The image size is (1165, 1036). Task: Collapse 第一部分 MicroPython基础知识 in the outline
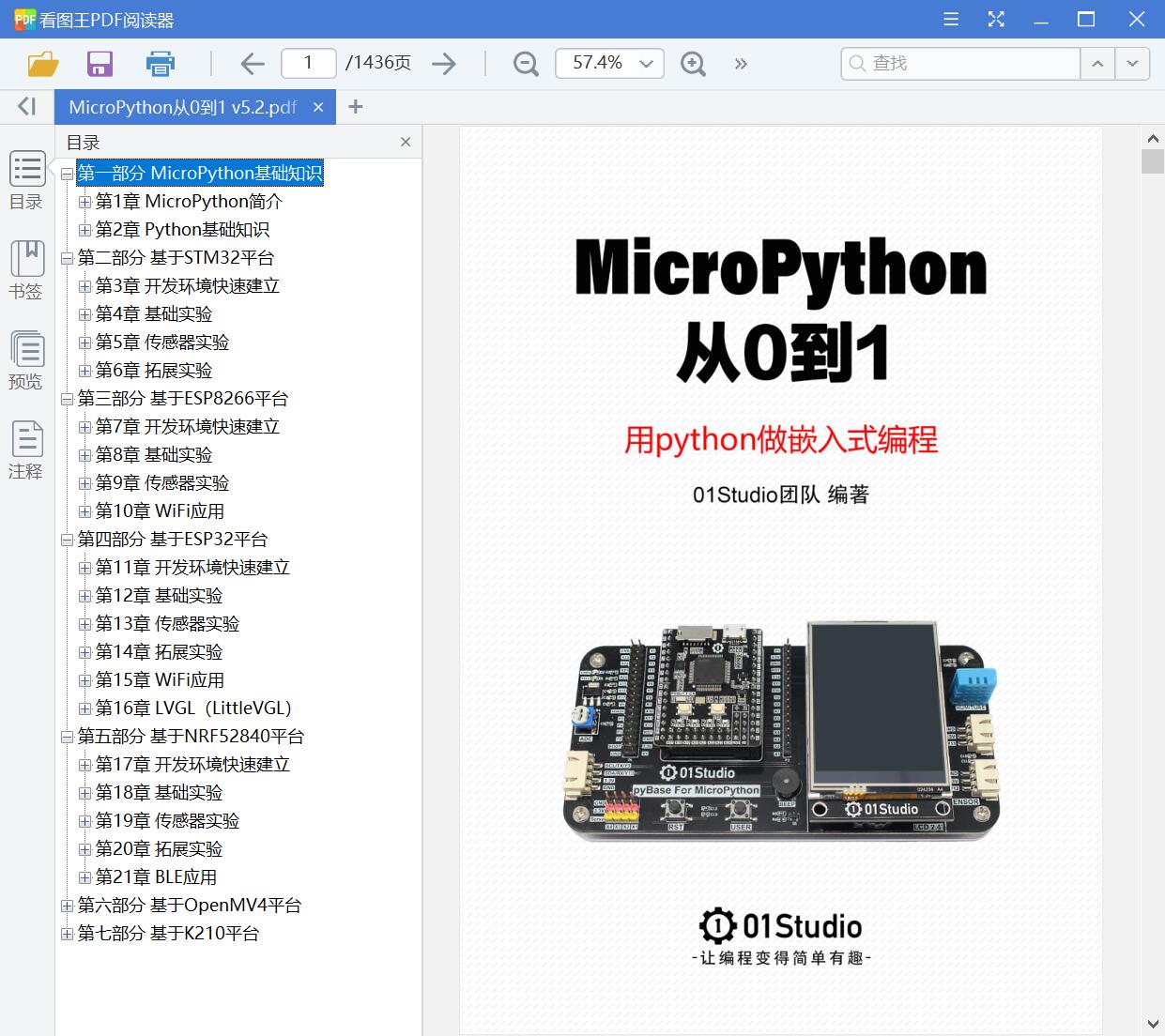pyautogui.click(x=66, y=173)
